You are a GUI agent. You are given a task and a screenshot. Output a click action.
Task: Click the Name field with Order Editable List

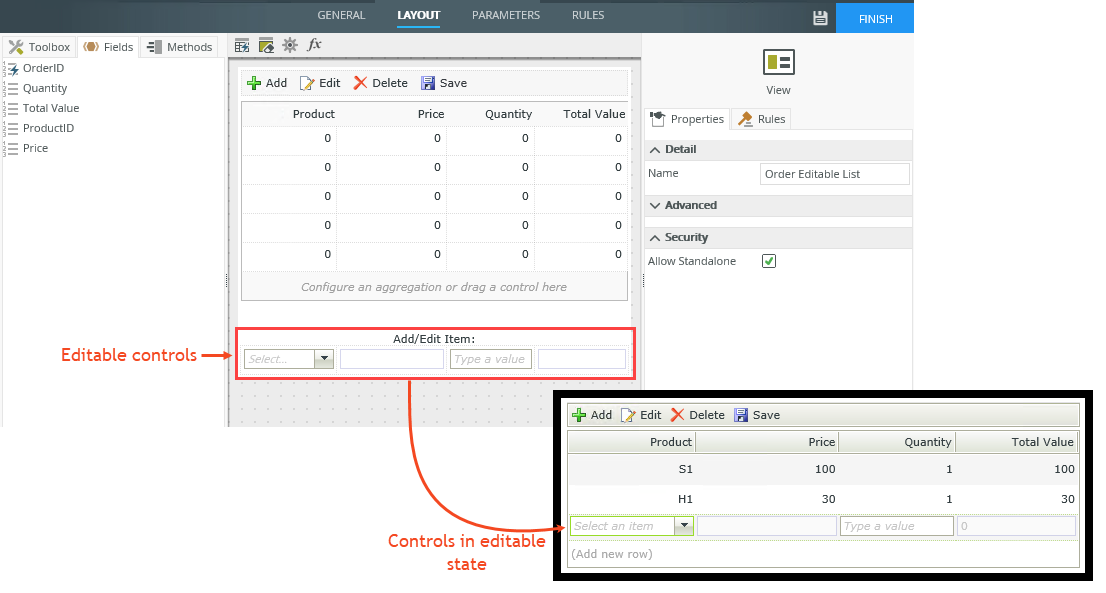(834, 174)
